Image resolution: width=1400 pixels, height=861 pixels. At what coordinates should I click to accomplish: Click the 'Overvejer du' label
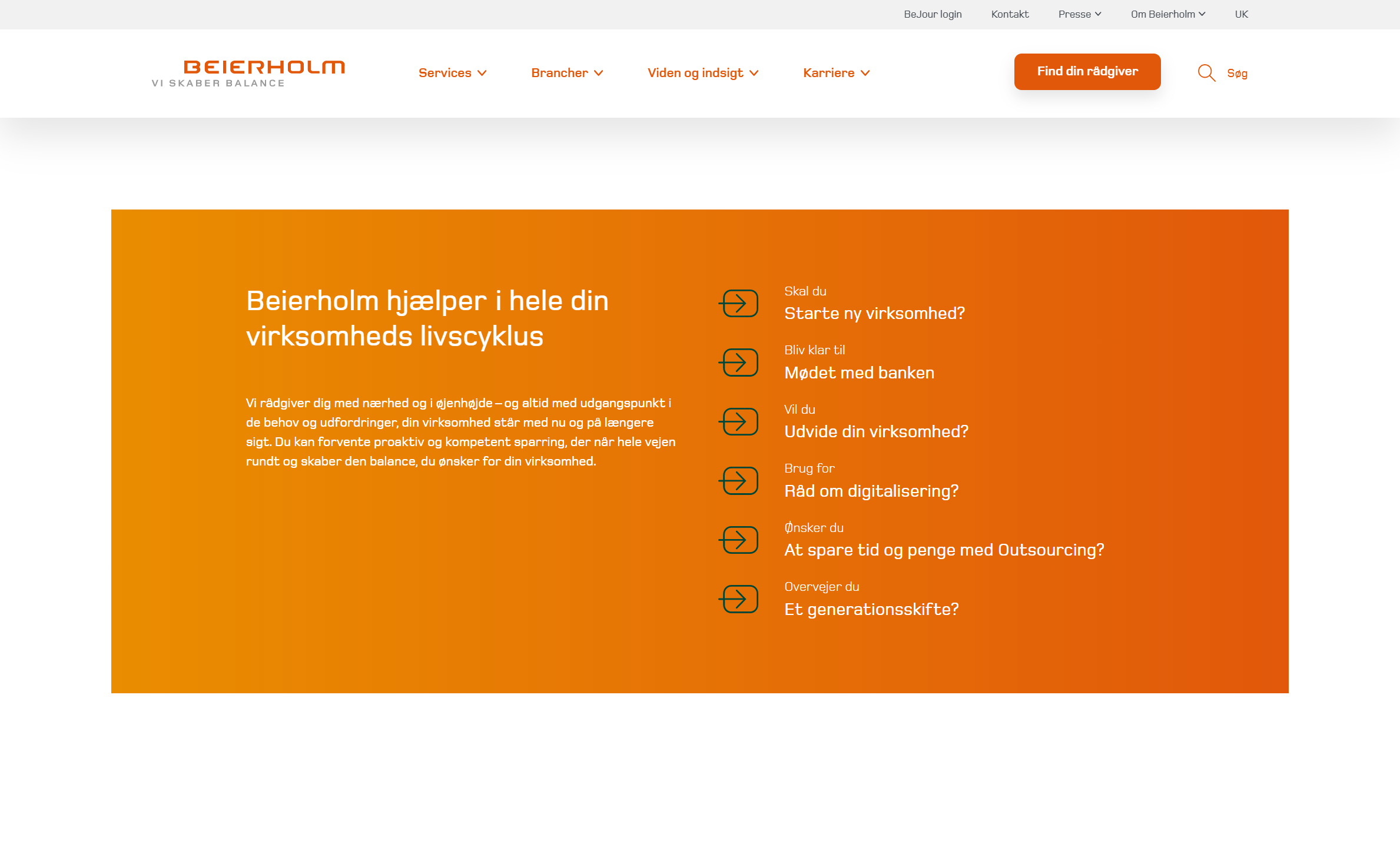point(821,587)
